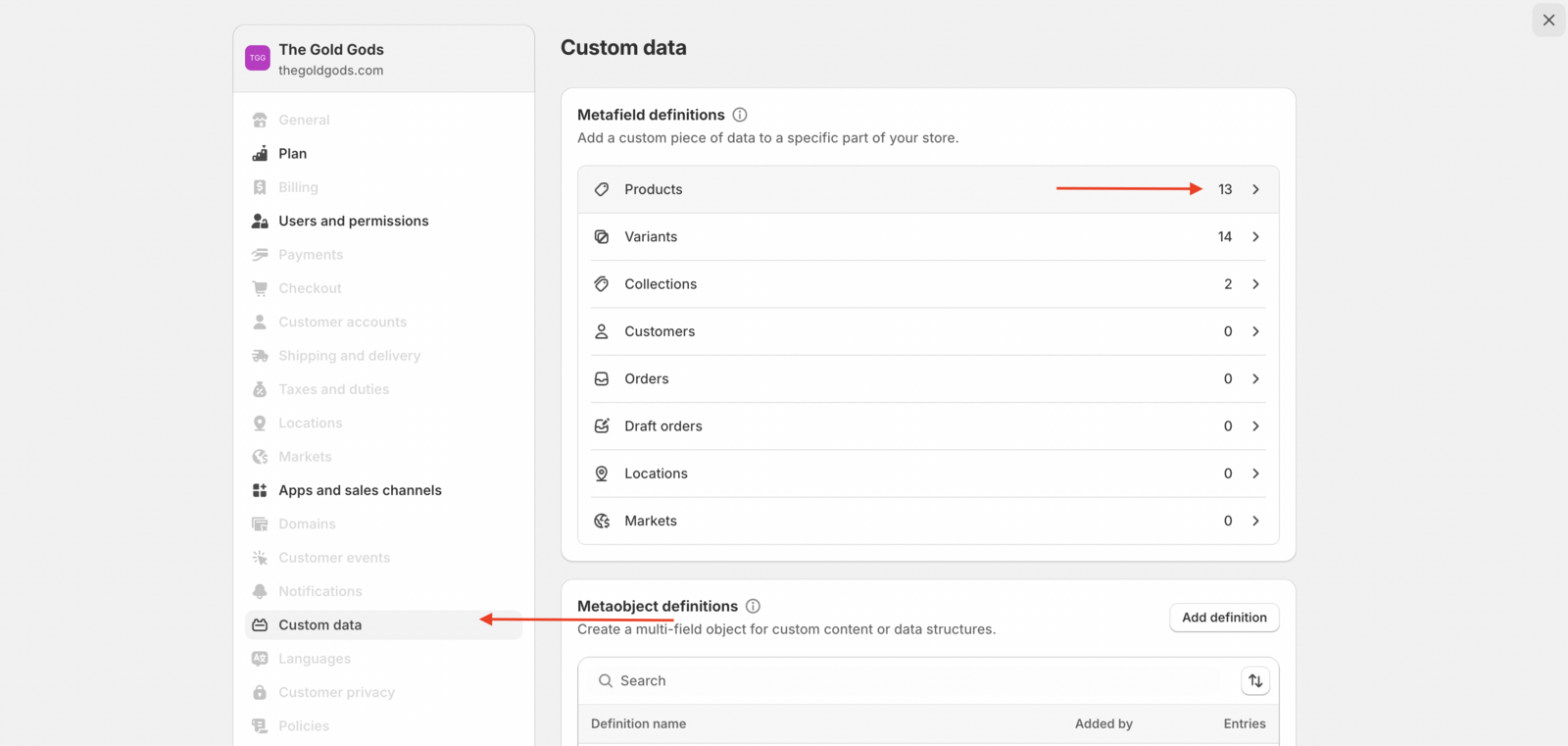The image size is (1568, 746).
Task: Click the Custom data sidebar icon
Action: [x=260, y=625]
